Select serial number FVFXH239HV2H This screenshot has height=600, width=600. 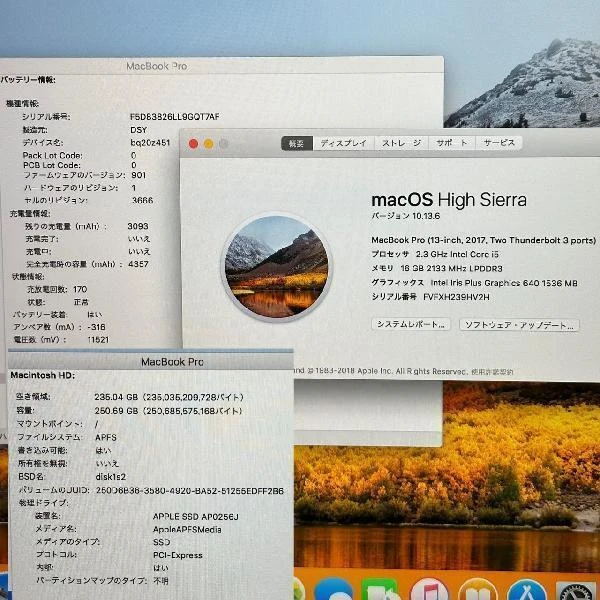click(x=456, y=297)
